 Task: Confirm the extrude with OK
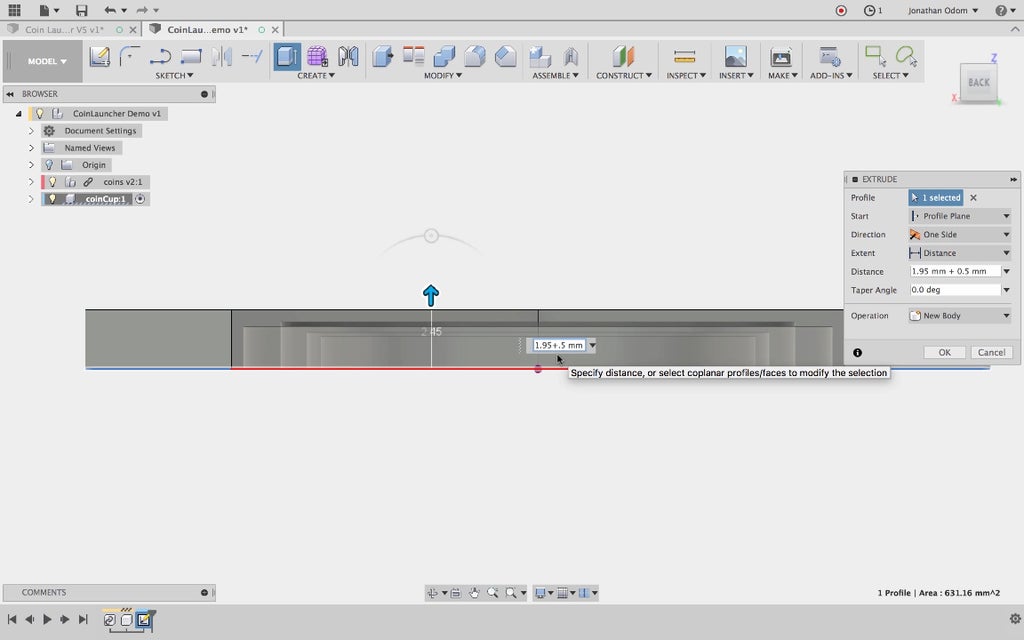point(944,353)
